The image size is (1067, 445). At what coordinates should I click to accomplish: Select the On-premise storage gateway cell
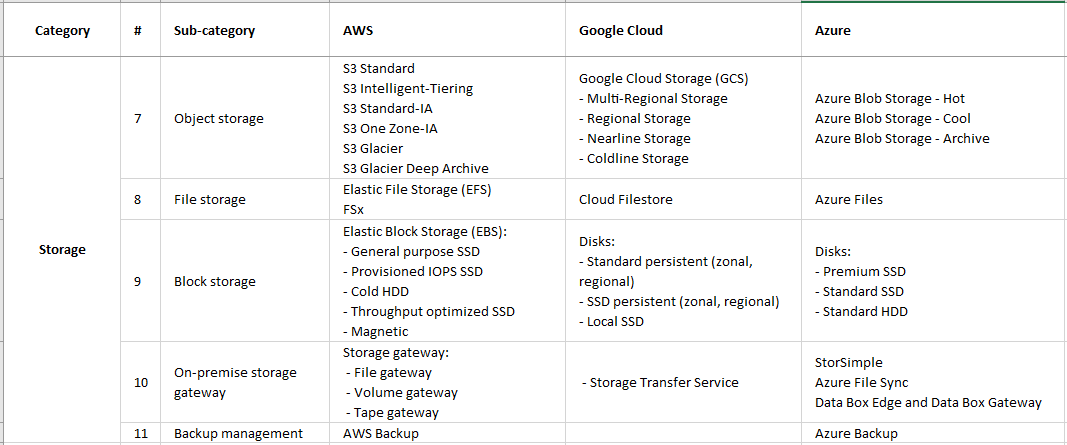point(235,382)
